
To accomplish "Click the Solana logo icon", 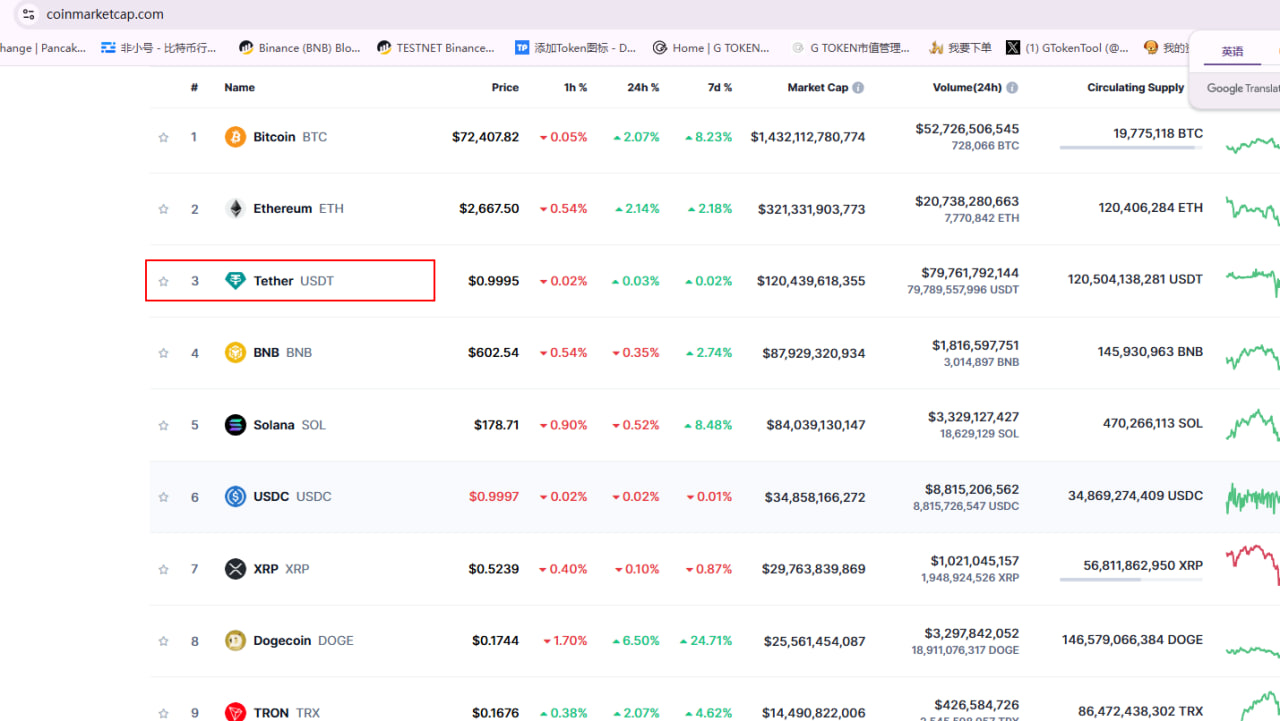I will click(235, 425).
